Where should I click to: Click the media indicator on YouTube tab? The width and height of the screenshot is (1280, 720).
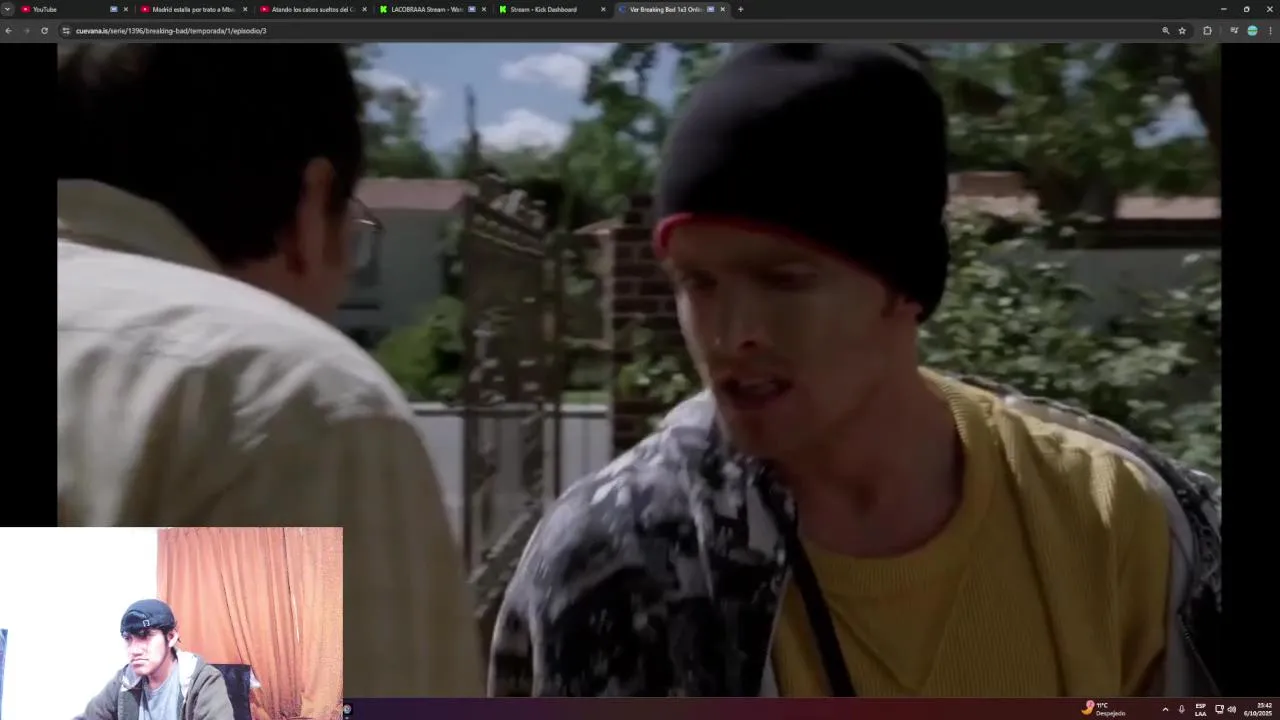(113, 9)
